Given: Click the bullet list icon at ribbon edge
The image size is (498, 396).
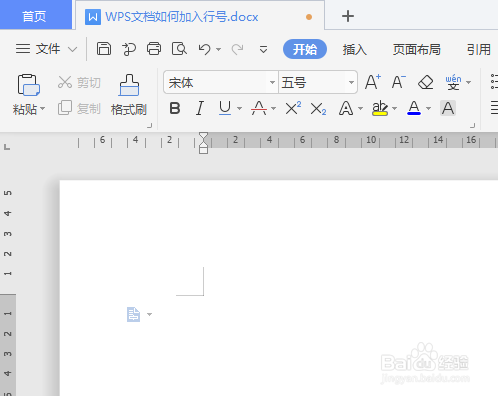Looking at the screenshot, I should [x=494, y=82].
